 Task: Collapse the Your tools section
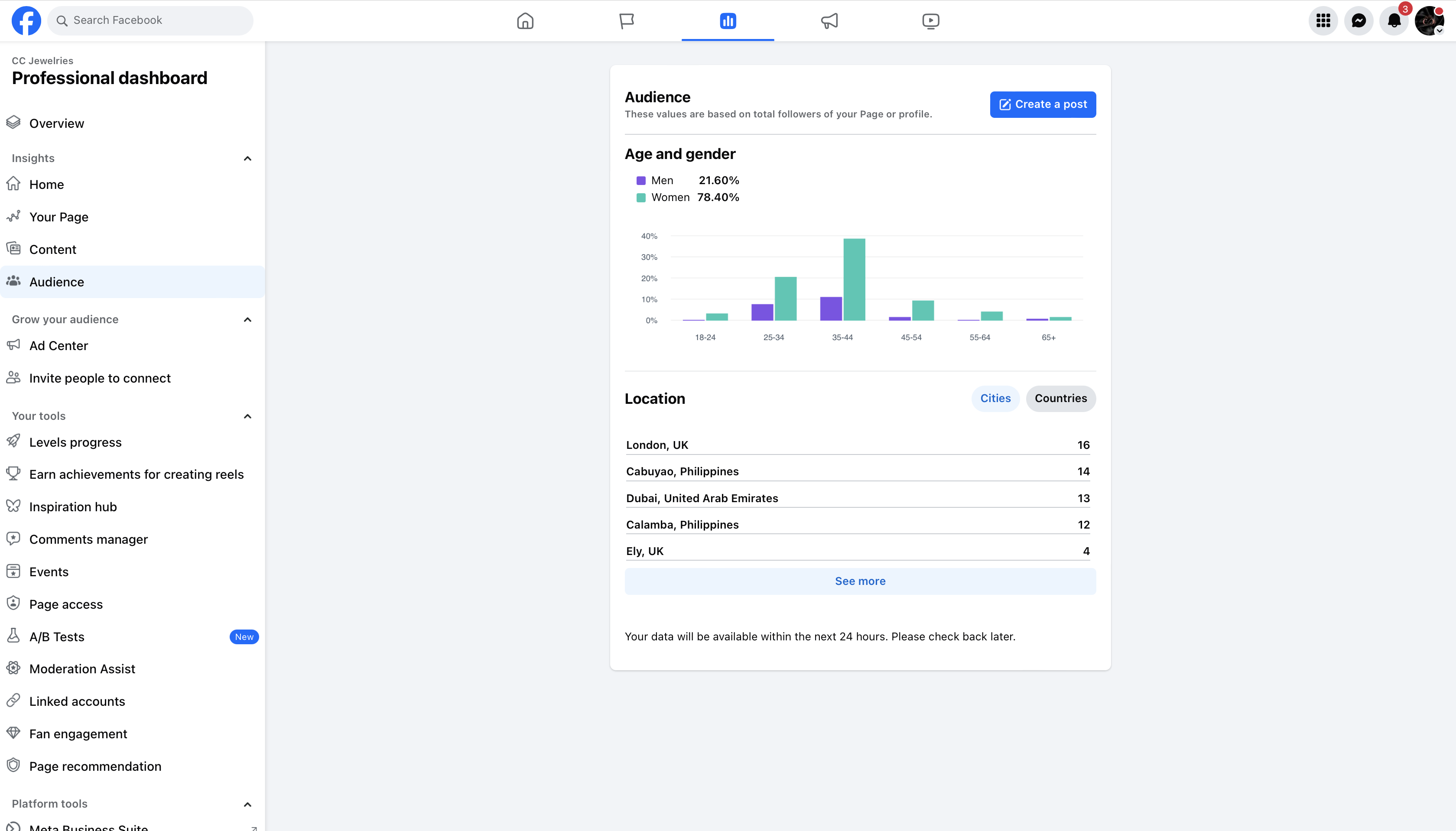click(x=247, y=416)
